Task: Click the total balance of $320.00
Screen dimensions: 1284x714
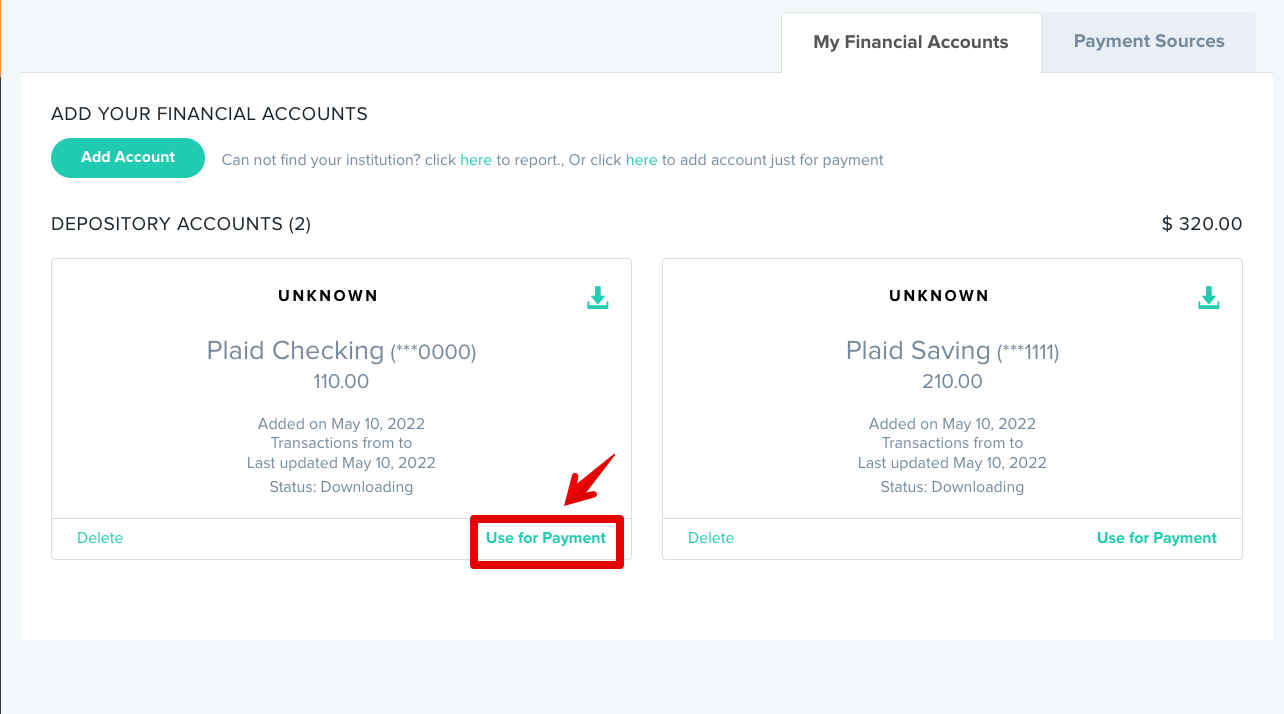Action: tap(1201, 223)
